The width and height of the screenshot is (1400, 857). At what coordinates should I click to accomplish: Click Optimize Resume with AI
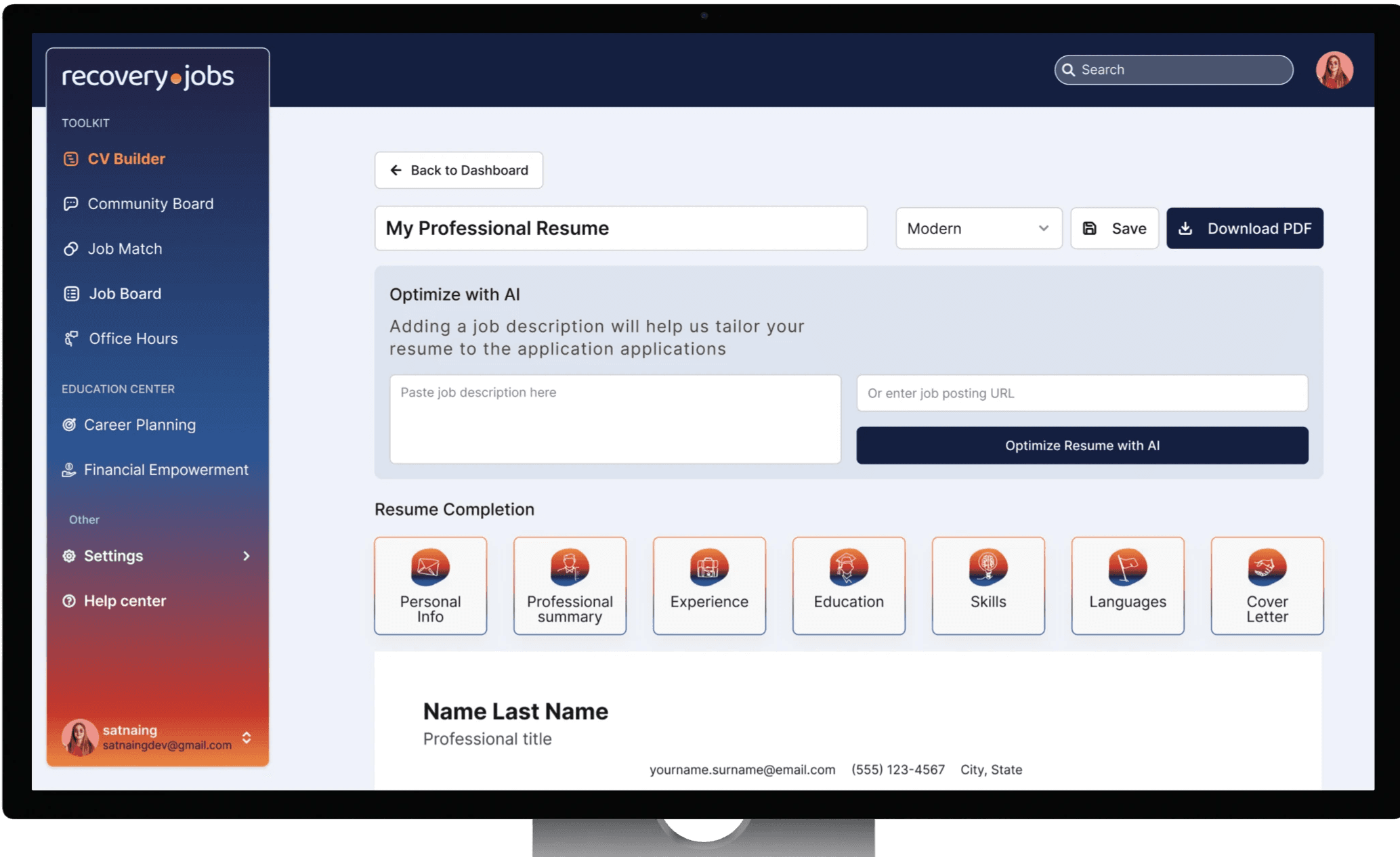pyautogui.click(x=1082, y=445)
